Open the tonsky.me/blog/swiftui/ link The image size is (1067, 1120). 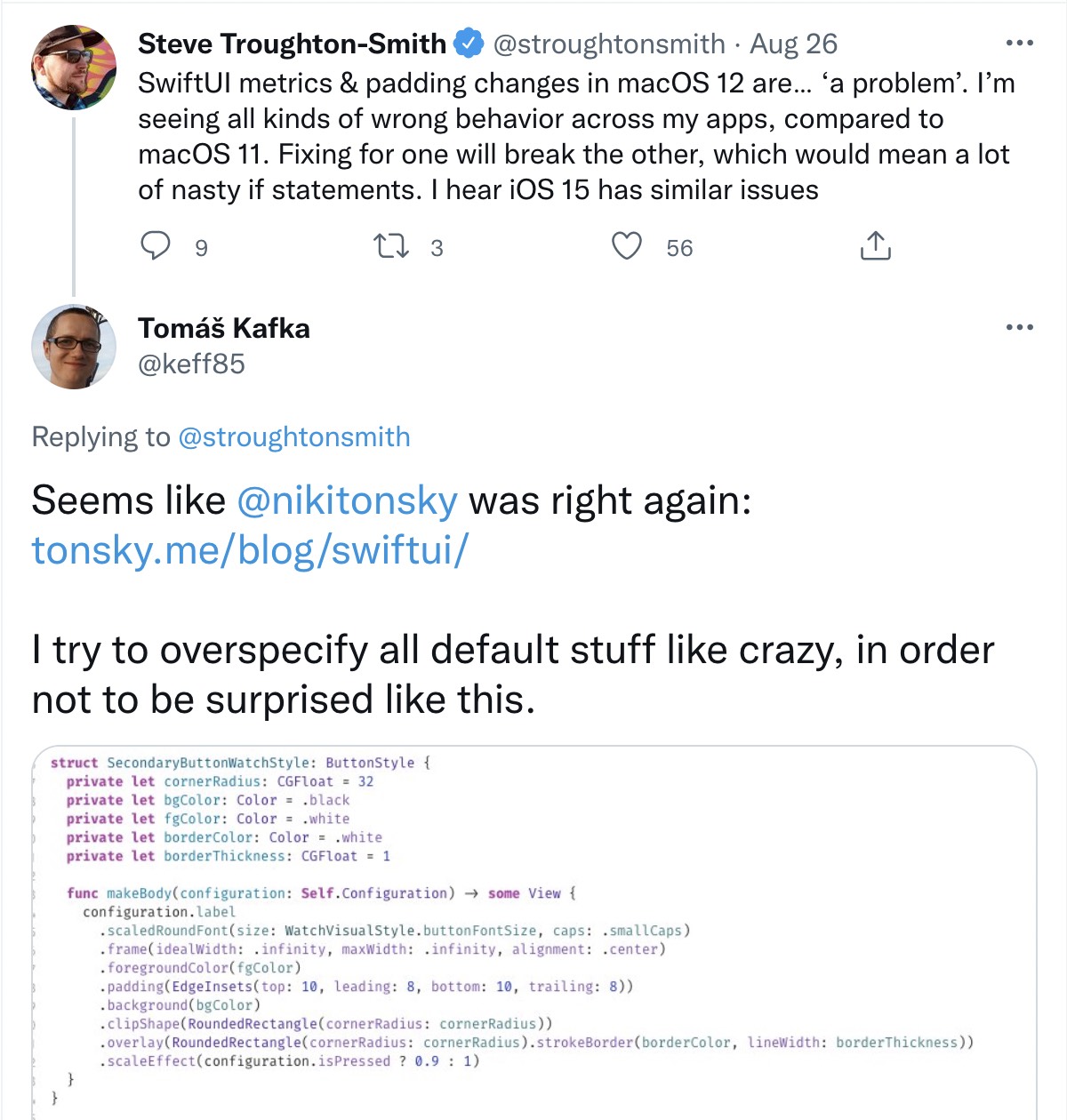point(250,550)
